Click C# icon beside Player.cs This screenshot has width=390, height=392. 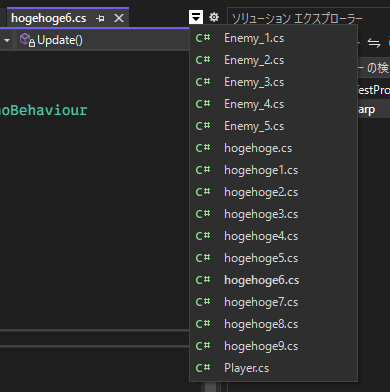[x=203, y=368]
